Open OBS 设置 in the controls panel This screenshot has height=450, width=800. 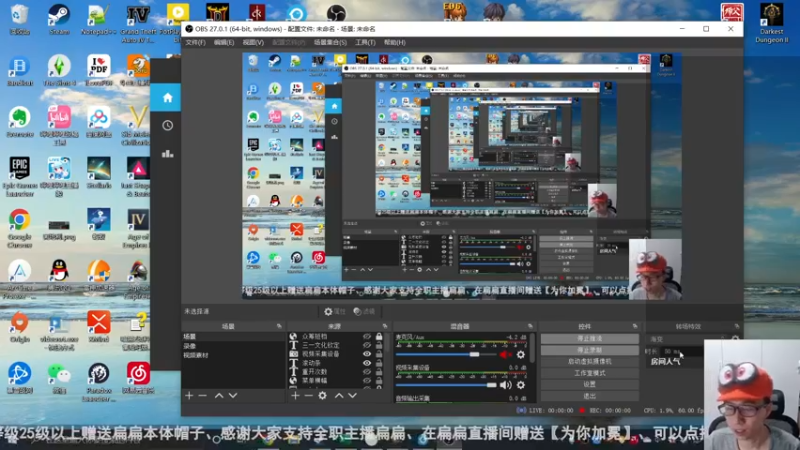(589, 384)
